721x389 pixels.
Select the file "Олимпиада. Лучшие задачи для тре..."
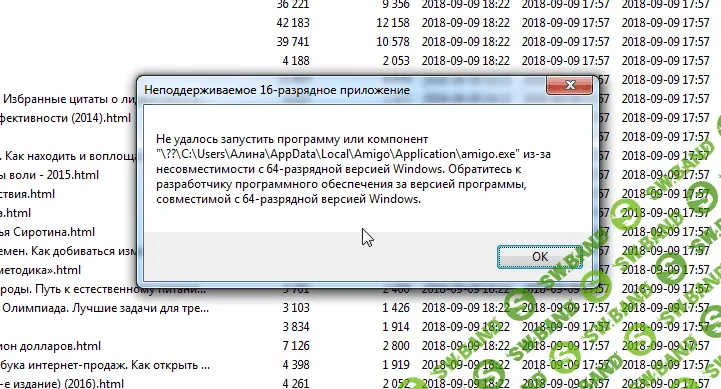pyautogui.click(x=105, y=308)
